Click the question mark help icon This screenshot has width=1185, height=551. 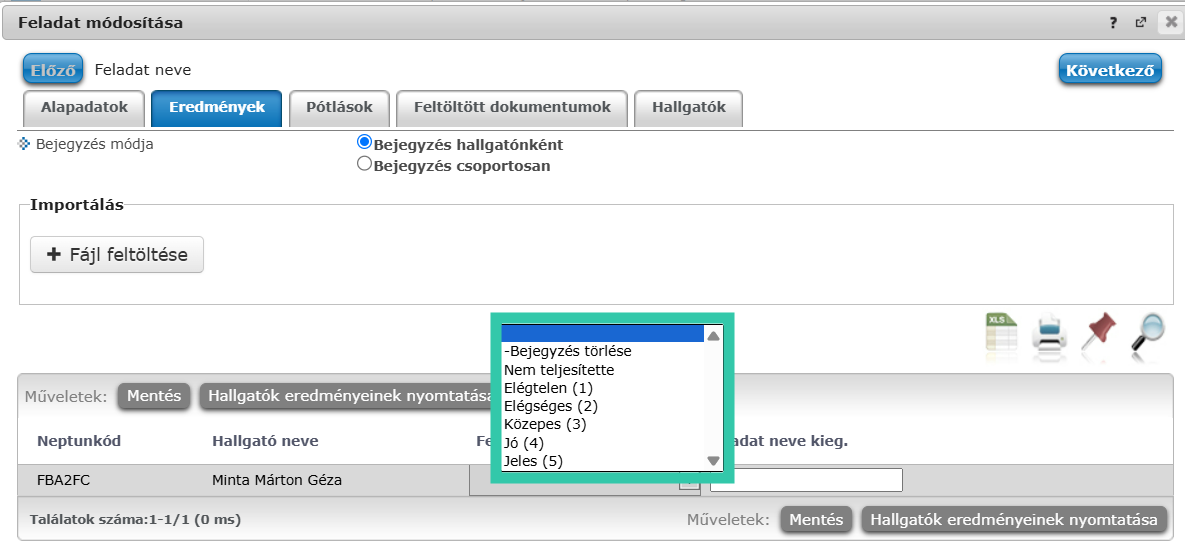(1113, 22)
